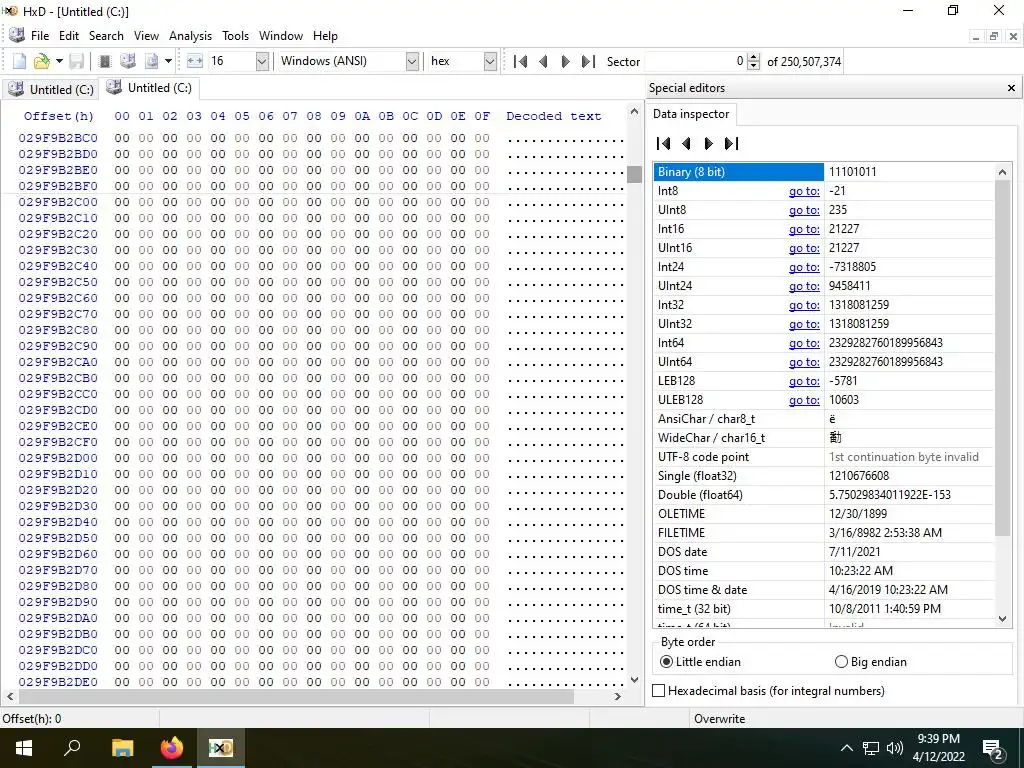Click the hex view vertical scrollbar thumb
This screenshot has height=768, width=1024.
pos(634,174)
